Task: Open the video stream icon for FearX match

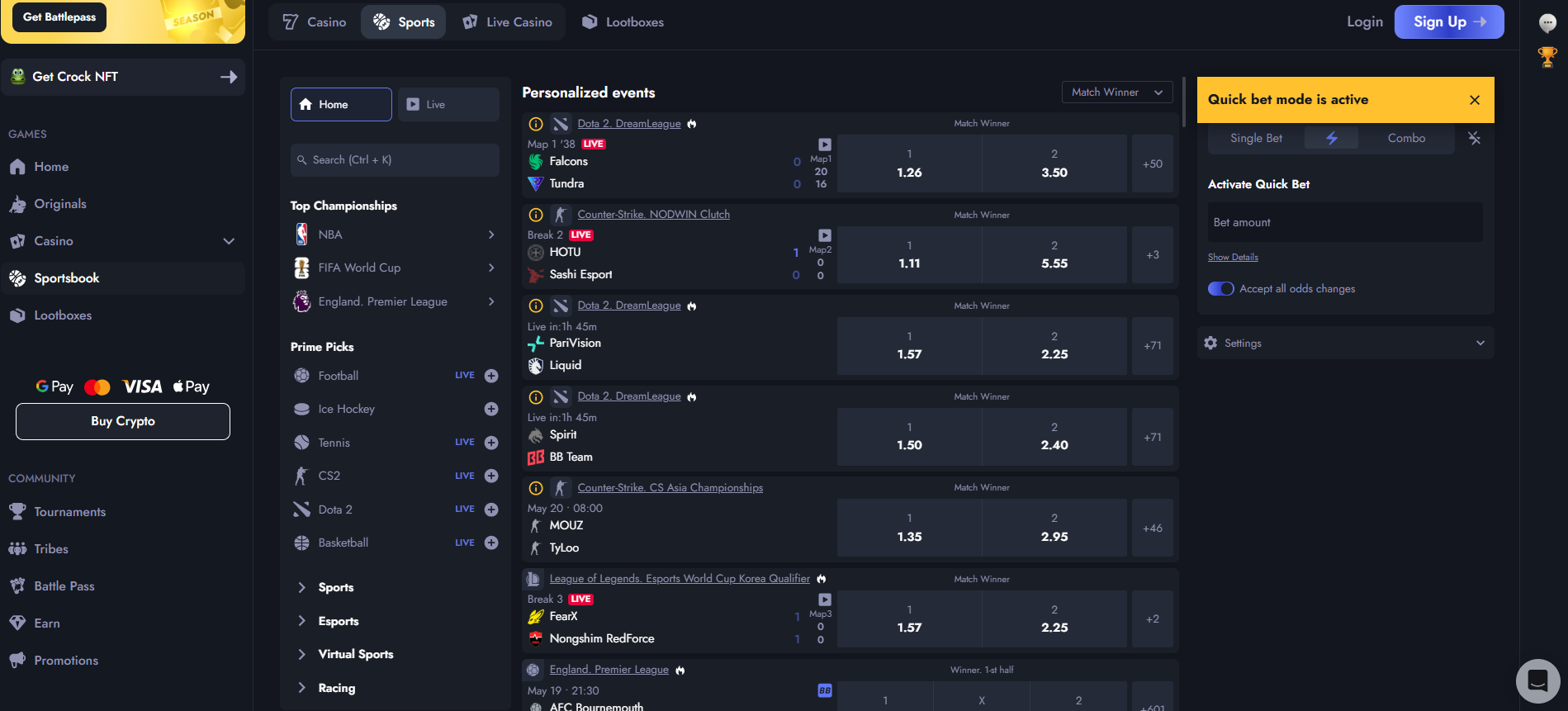Action: (824, 600)
